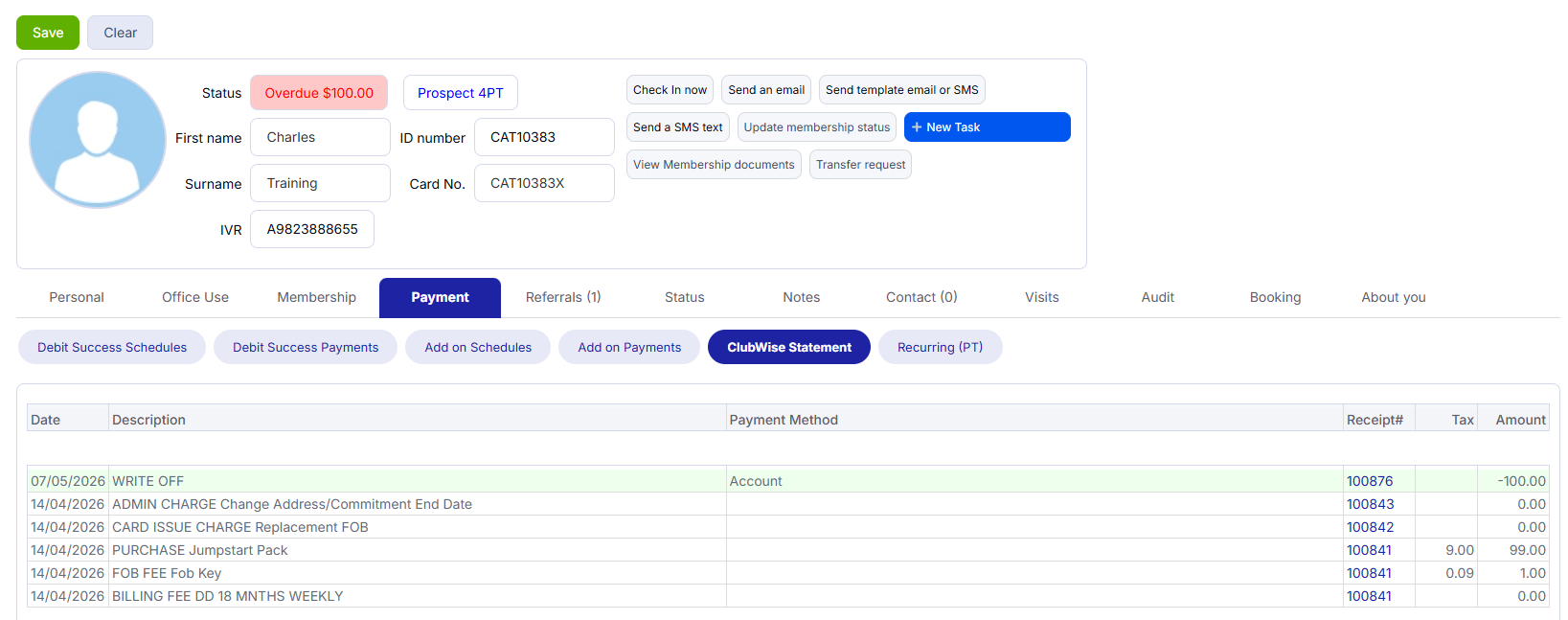Click the Surname input field

[320, 183]
